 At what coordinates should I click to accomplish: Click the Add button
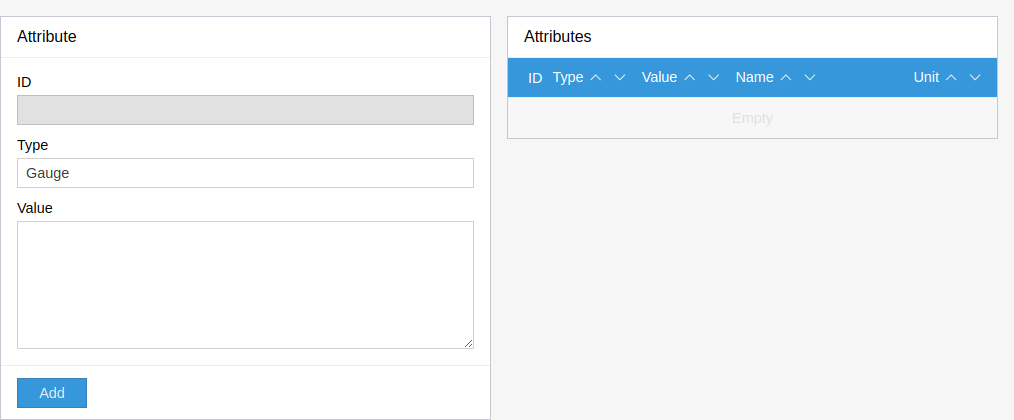pyautogui.click(x=52, y=393)
